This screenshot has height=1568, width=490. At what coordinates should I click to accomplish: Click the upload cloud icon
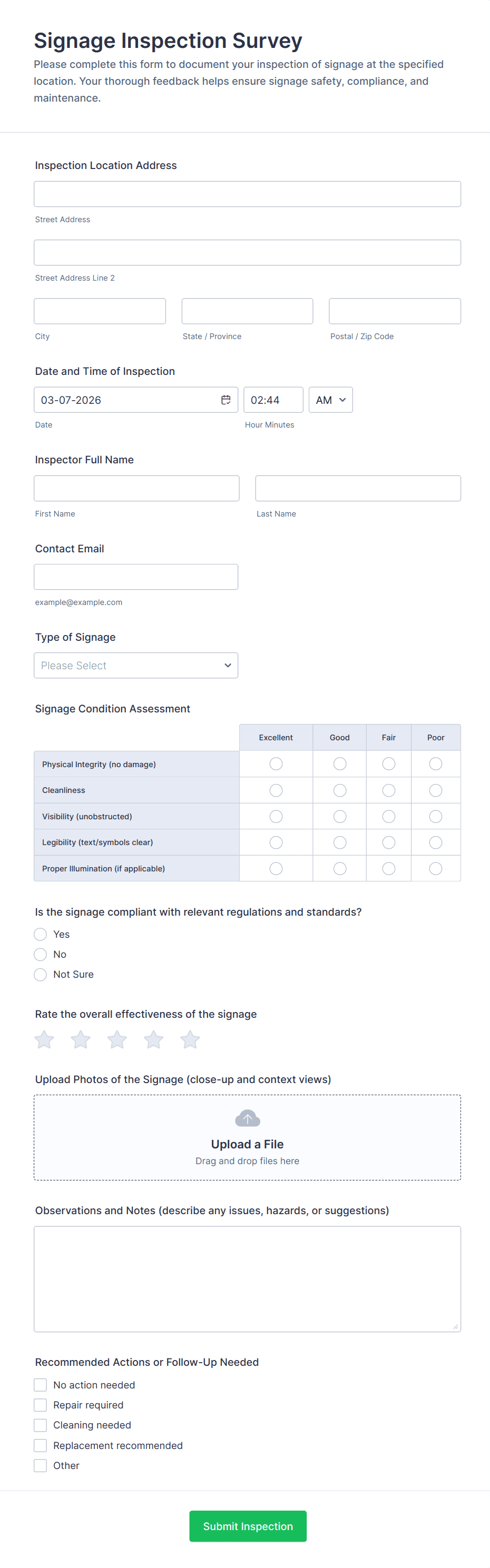248,1118
